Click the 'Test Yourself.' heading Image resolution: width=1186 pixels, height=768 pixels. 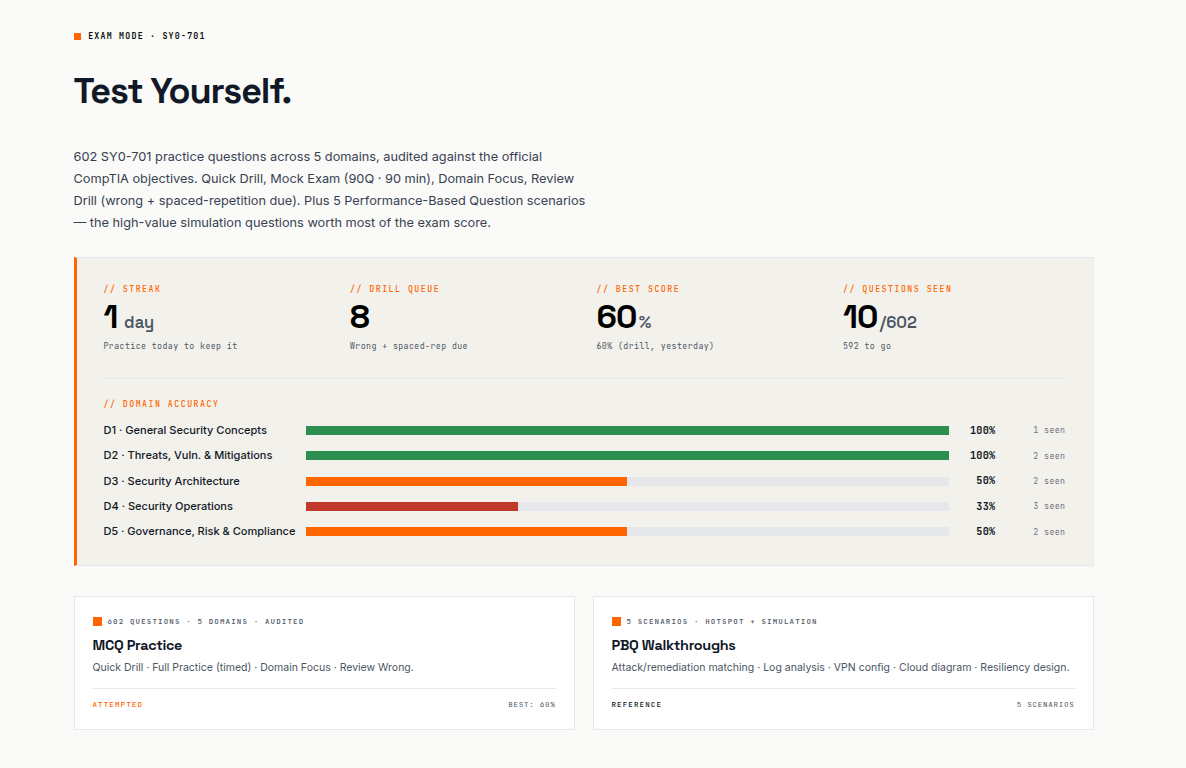coord(182,92)
